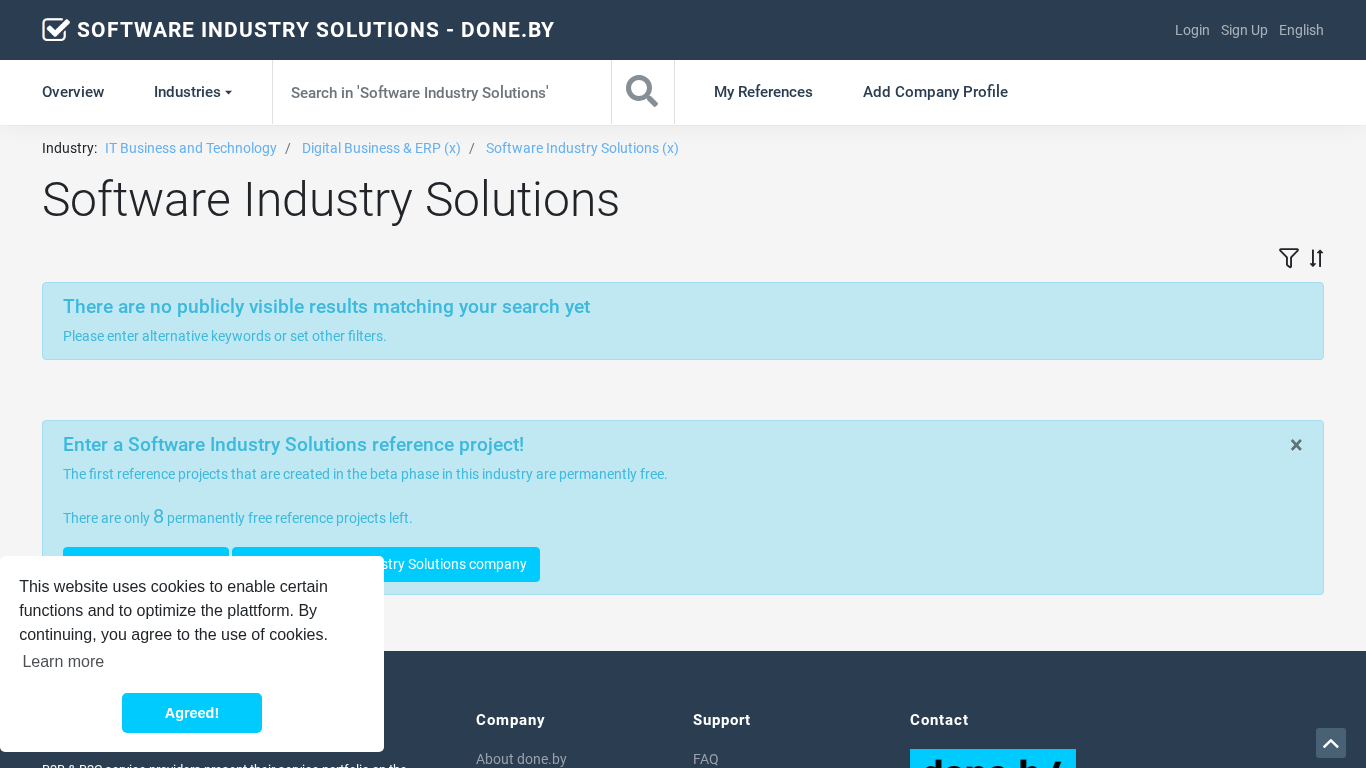1366x768 pixels.
Task: Open the English language selector
Action: point(1301,30)
